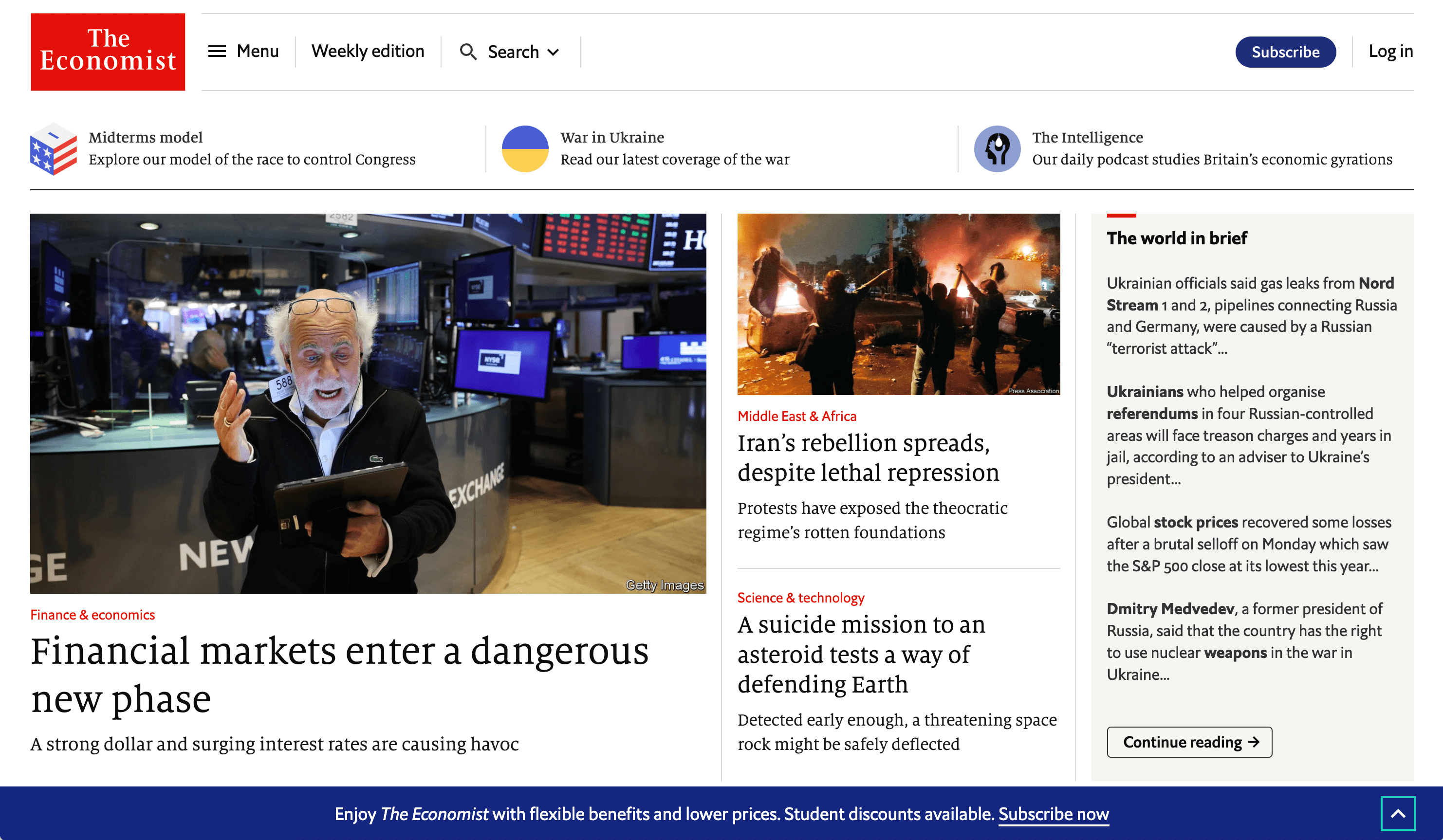The height and width of the screenshot is (840, 1443).
Task: Click Subscribe now link in banner
Action: (1054, 814)
